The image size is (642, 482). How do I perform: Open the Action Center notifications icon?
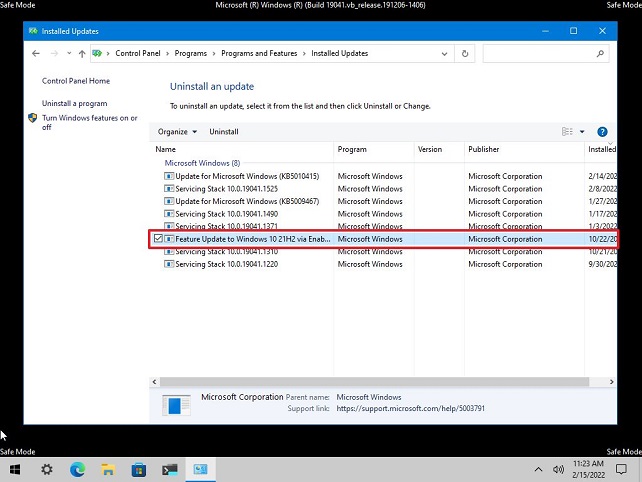tap(621, 470)
